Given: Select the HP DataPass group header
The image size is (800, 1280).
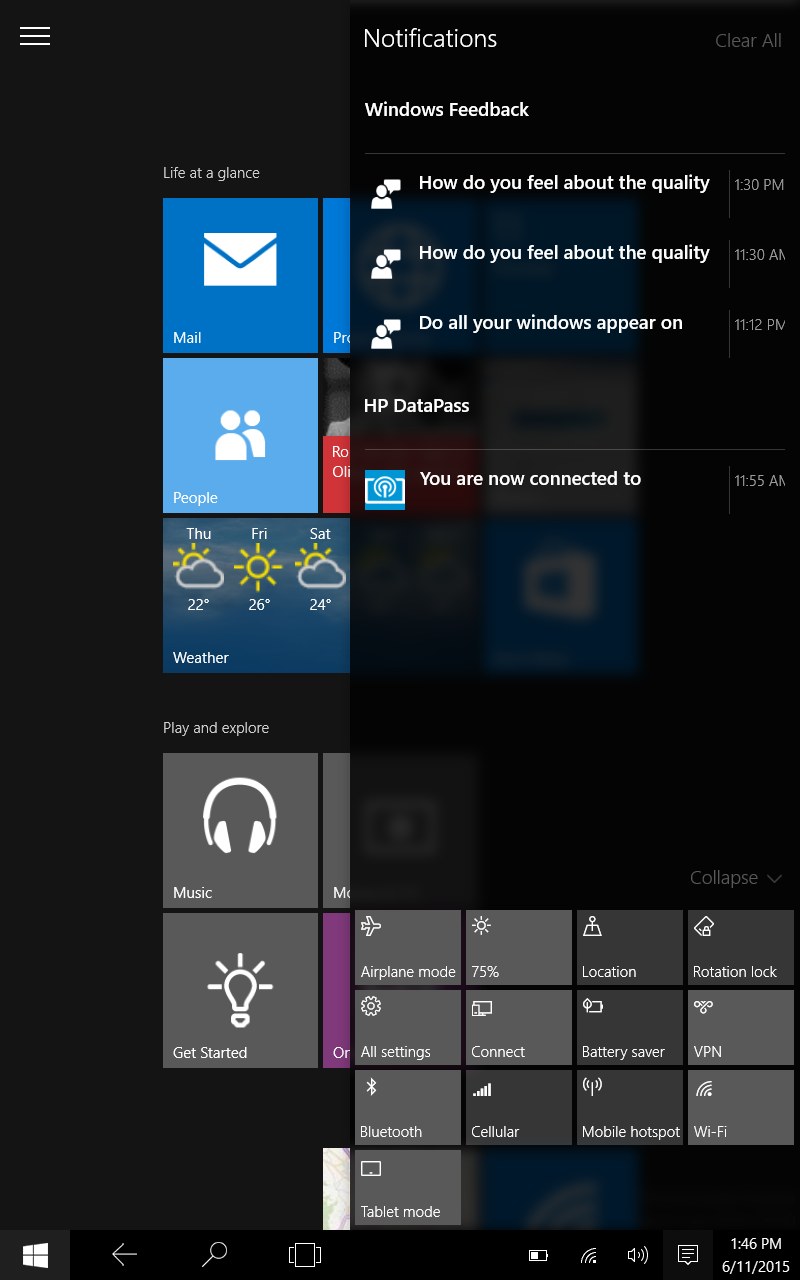Looking at the screenshot, I should click(x=417, y=406).
